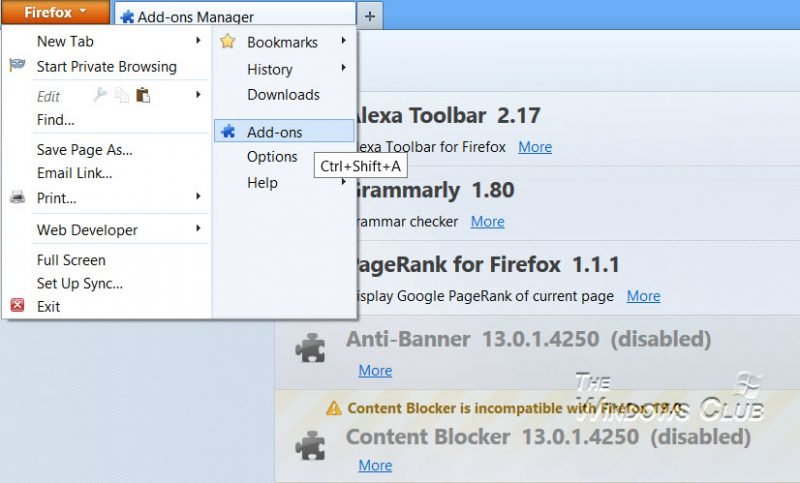Click the private browsing mask icon

17,66
